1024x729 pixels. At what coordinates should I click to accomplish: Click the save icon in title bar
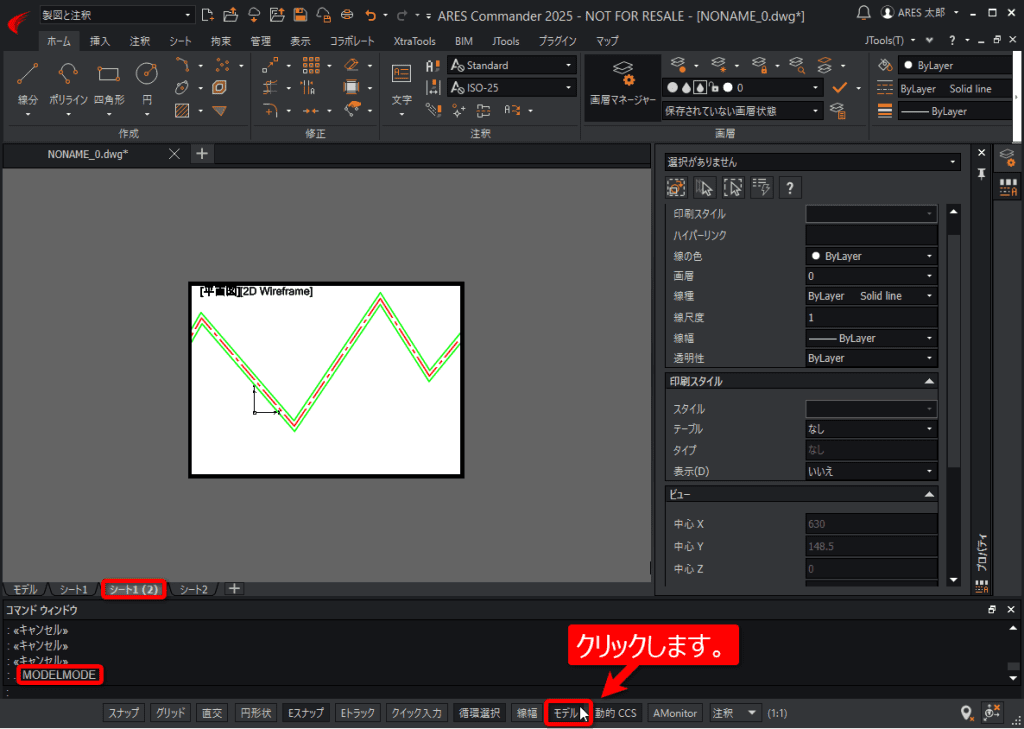(300, 15)
